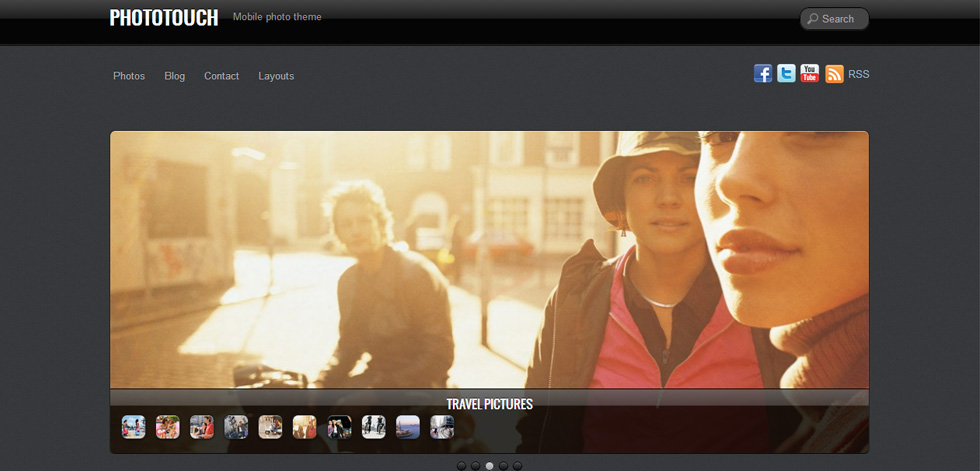Open the Blog menu item
The width and height of the screenshot is (980, 471).
[x=174, y=76]
